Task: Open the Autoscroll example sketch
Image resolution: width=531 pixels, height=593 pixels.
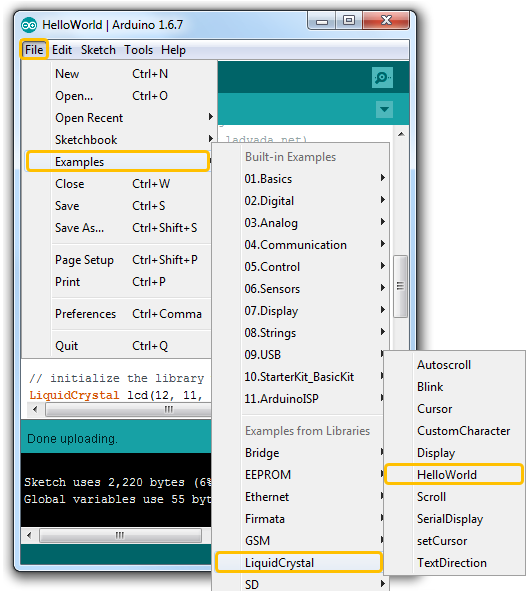Action: [x=455, y=365]
